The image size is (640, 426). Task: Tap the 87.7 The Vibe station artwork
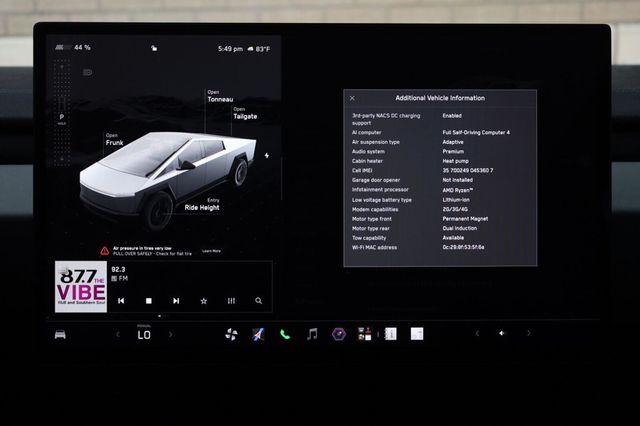(x=81, y=286)
